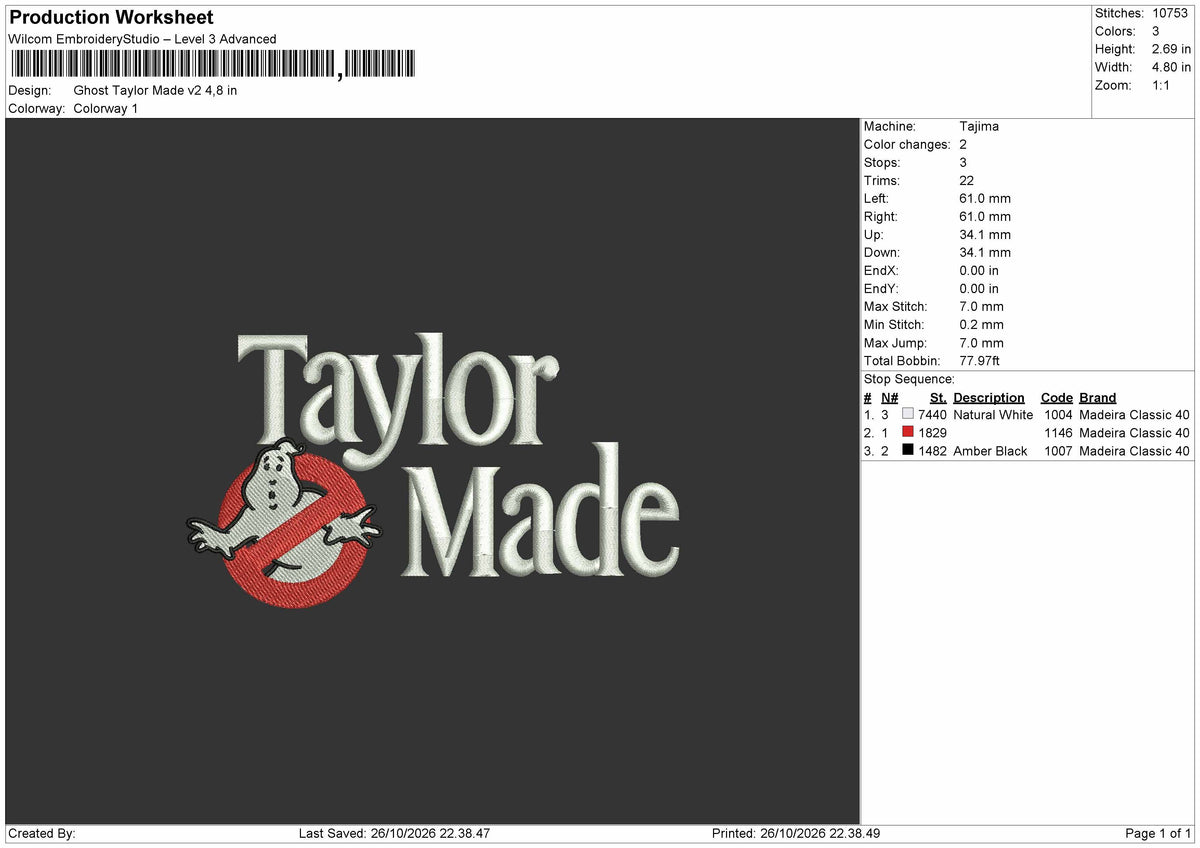
Task: Click the Up value 34.1 mm
Action: pyautogui.click(x=985, y=235)
